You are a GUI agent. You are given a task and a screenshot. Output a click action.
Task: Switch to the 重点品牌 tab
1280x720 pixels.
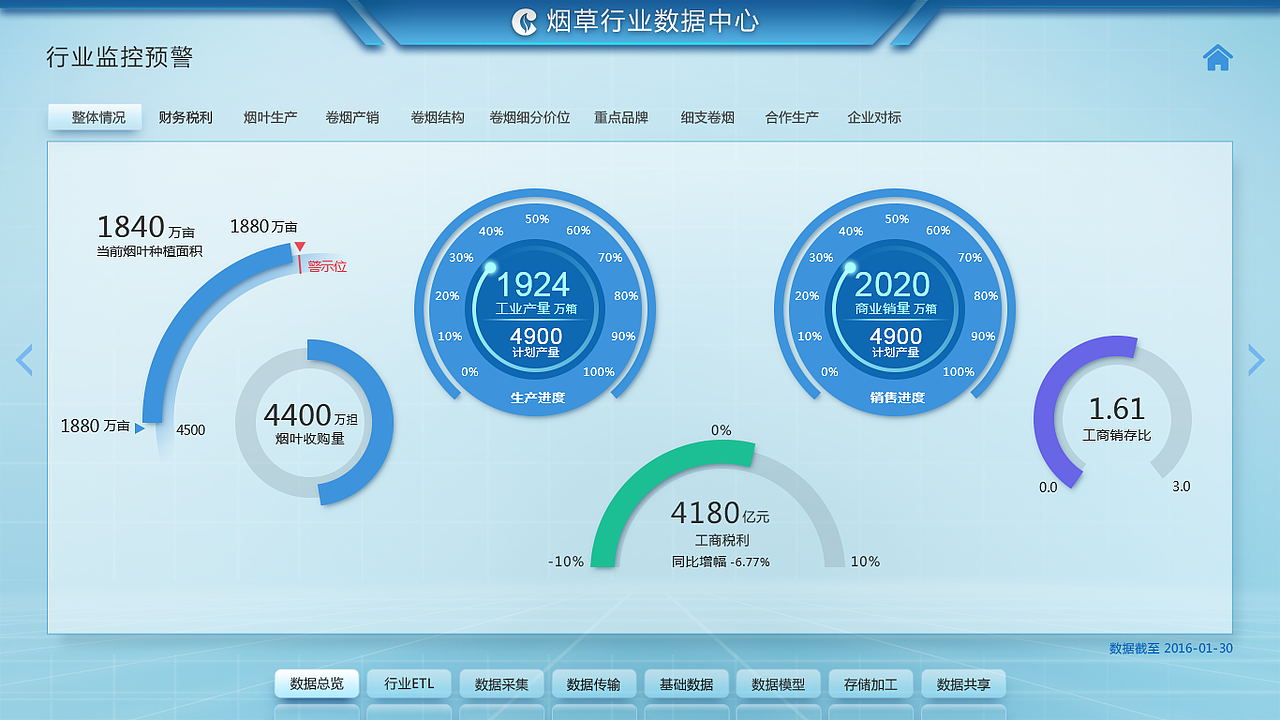620,117
